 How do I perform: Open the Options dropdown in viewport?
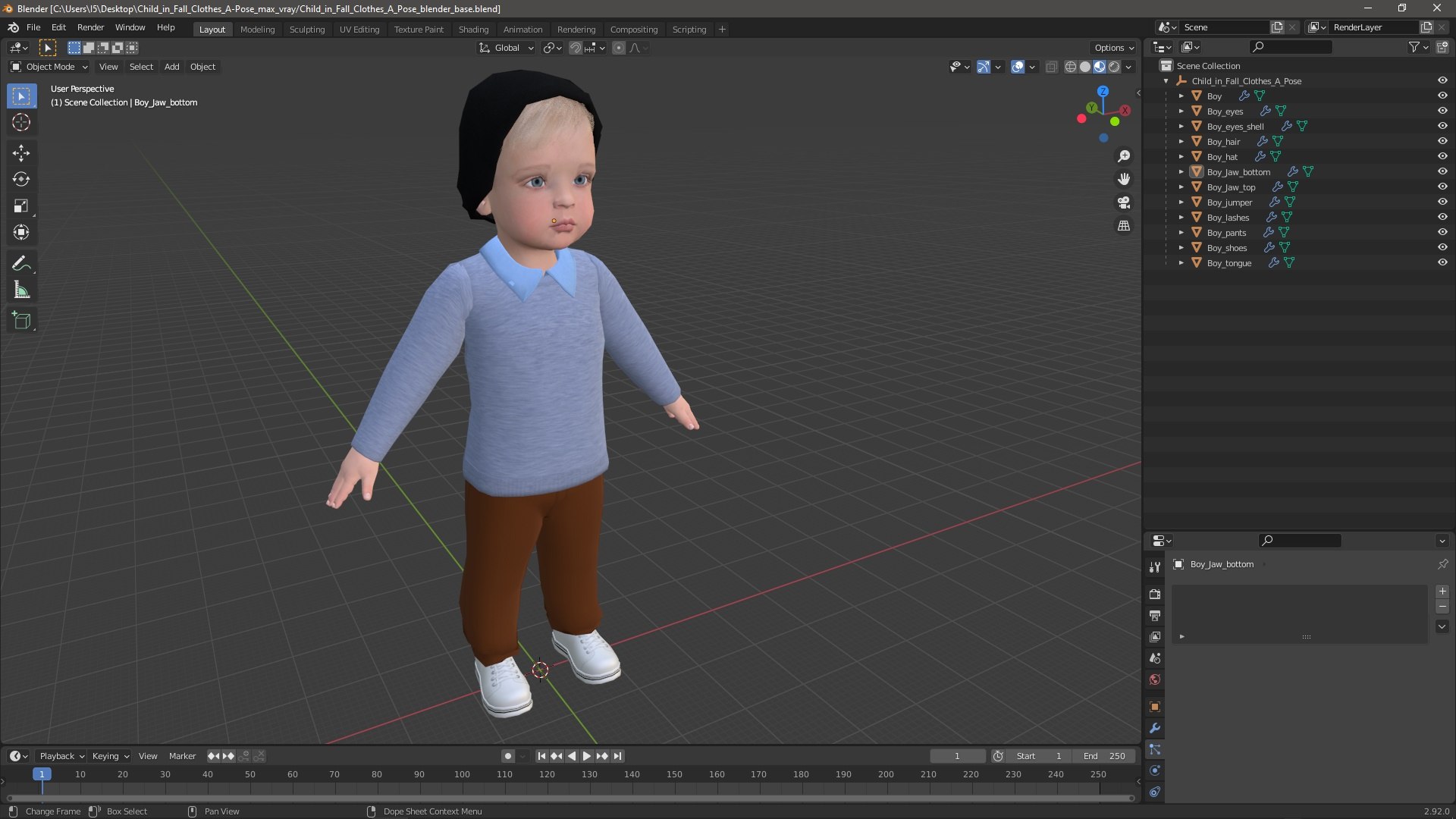pos(1114,48)
